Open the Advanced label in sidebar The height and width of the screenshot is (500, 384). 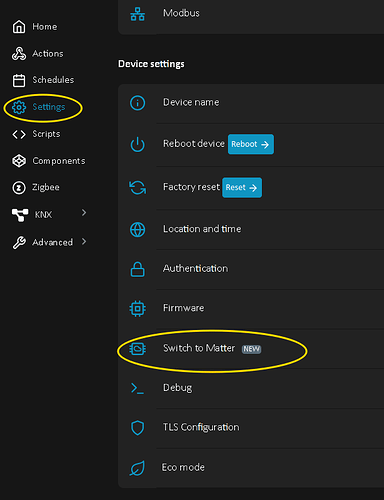point(52,242)
